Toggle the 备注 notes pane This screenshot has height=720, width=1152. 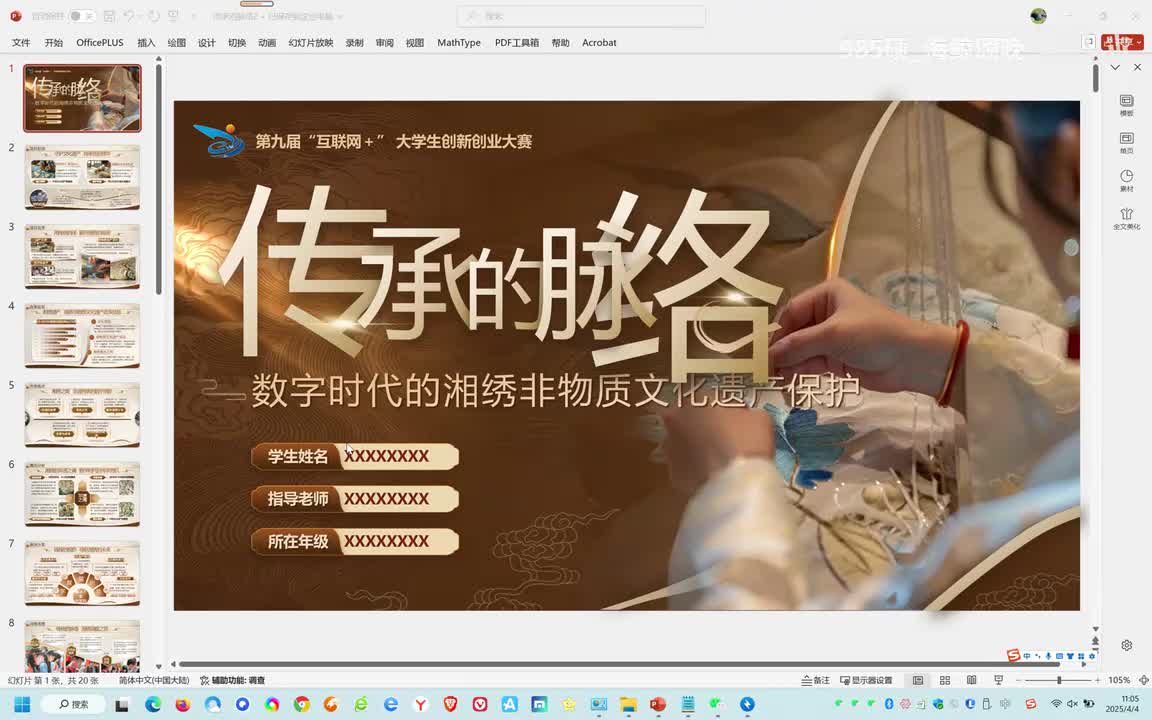[x=816, y=680]
